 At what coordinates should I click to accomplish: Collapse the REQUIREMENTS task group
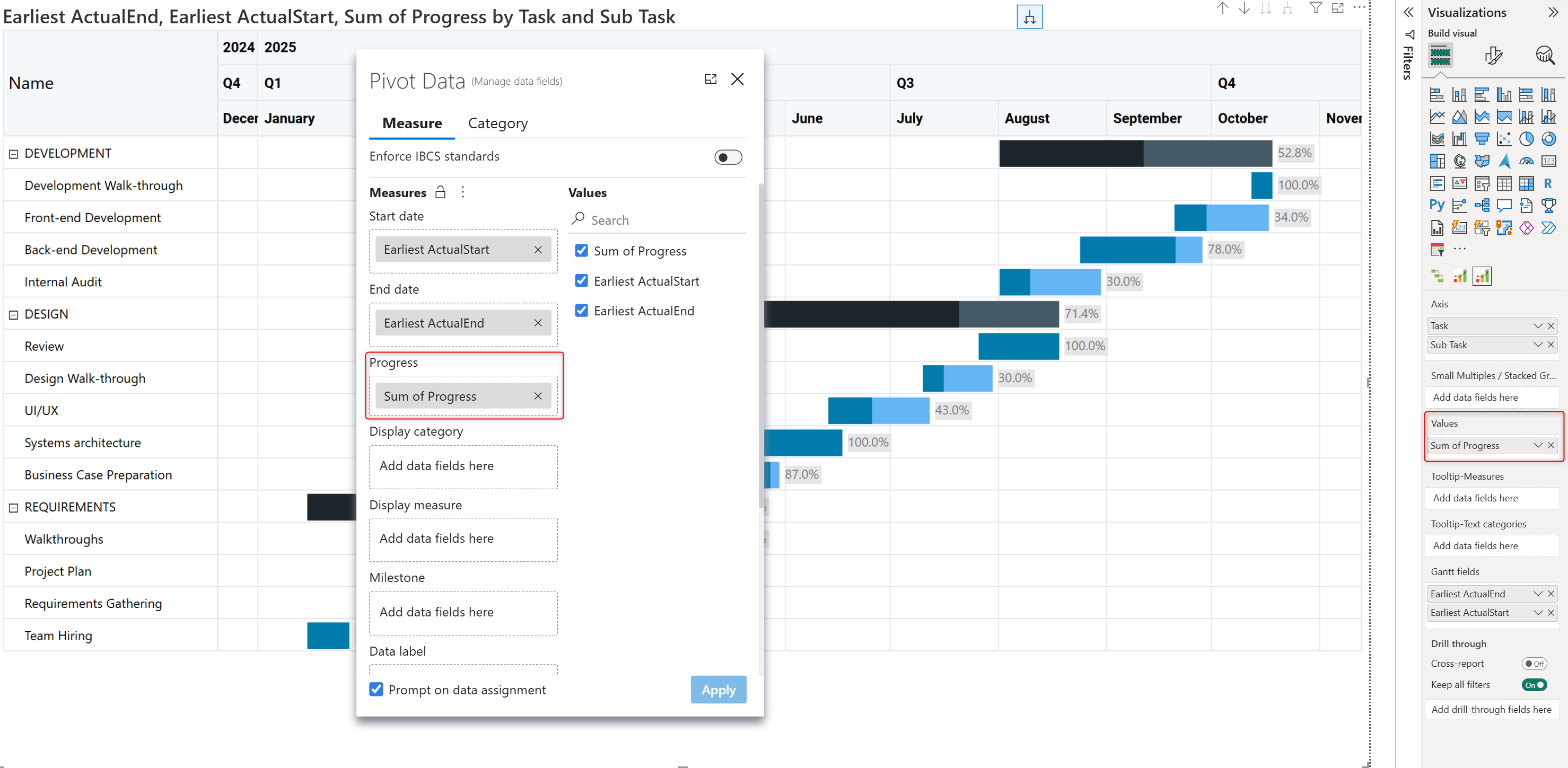point(13,508)
